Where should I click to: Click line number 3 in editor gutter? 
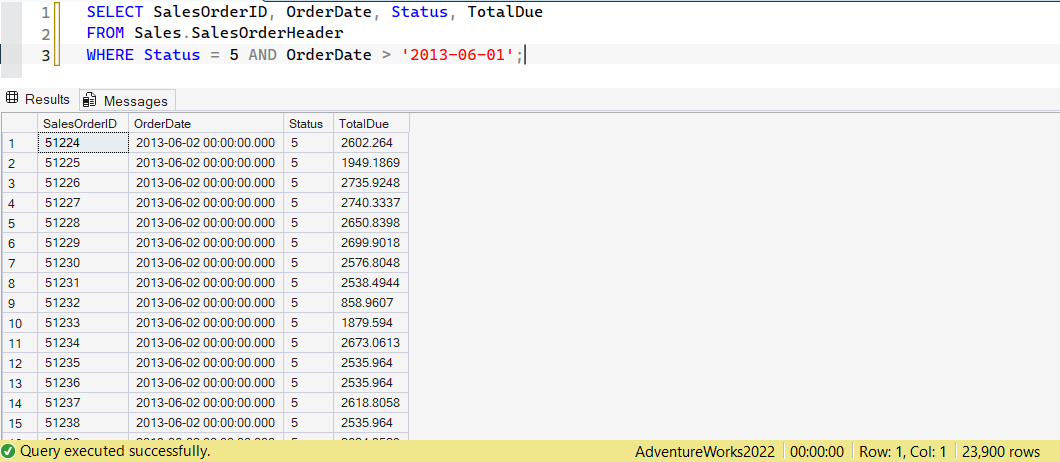coord(45,55)
